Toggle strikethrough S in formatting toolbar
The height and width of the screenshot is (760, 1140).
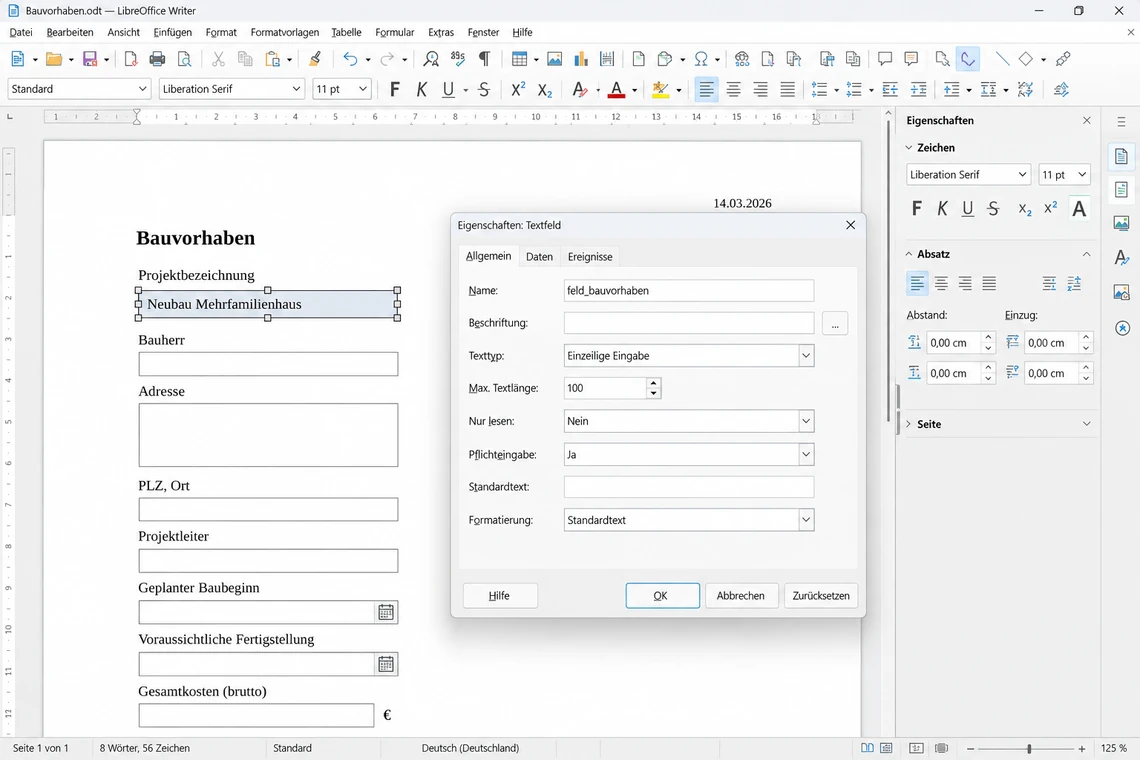tap(484, 89)
